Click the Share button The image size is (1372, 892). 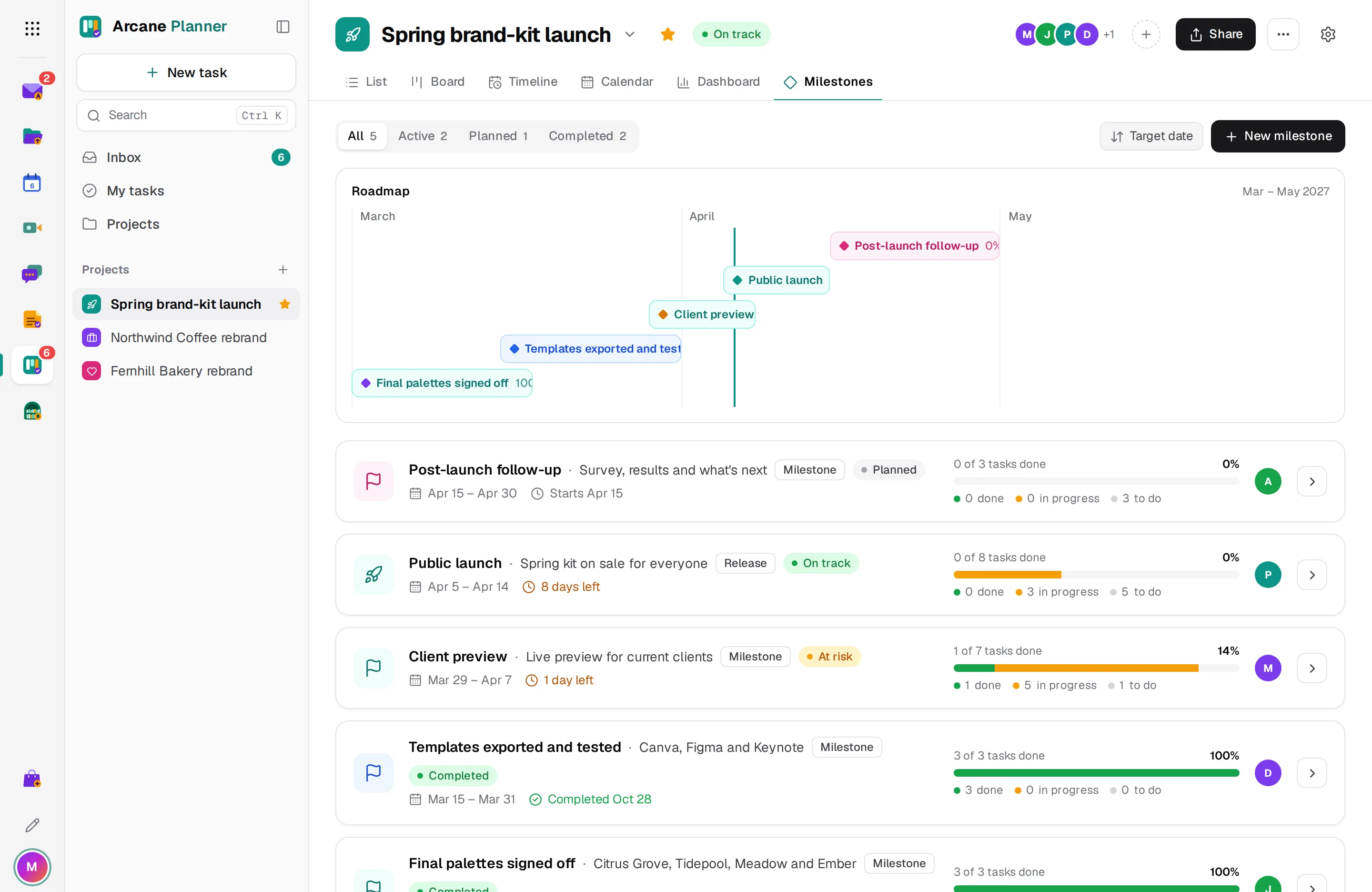(1215, 34)
